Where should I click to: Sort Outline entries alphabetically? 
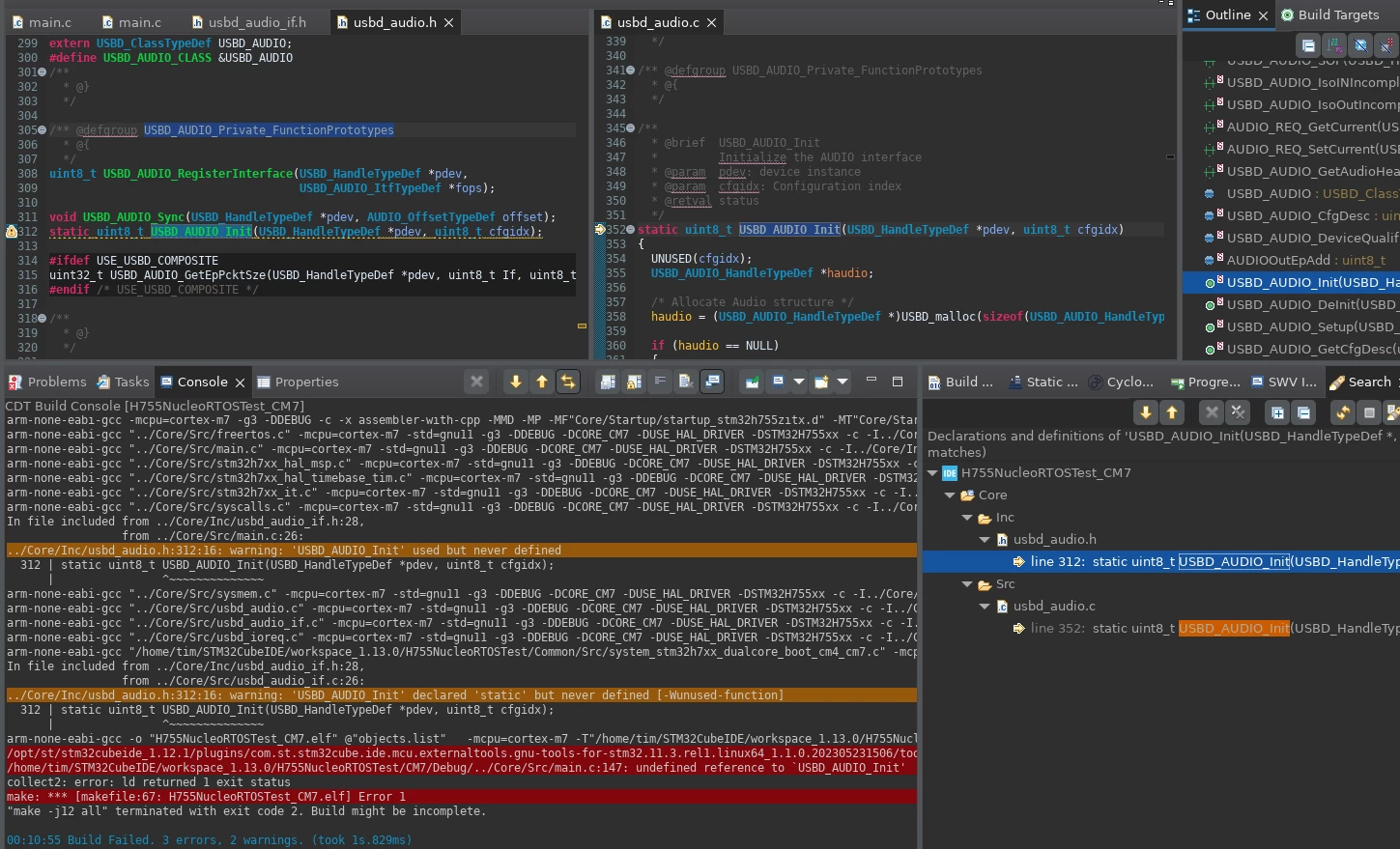(x=1334, y=45)
